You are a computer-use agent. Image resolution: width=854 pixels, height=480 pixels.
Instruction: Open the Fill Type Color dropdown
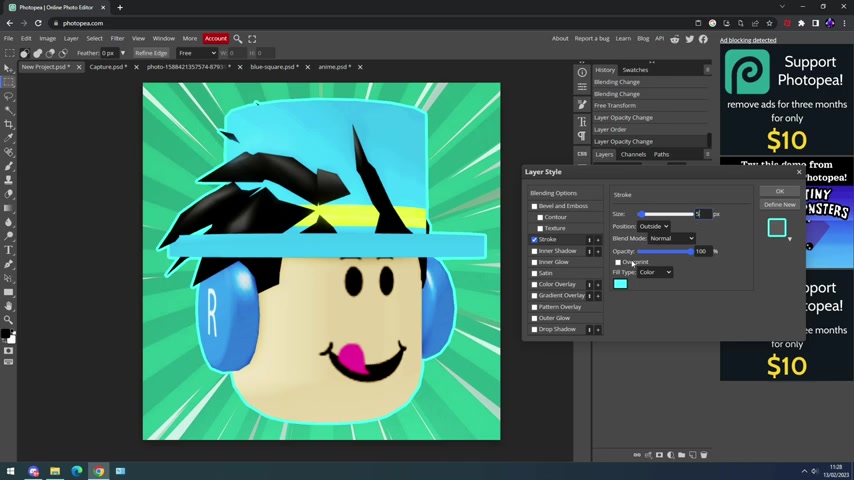click(655, 272)
